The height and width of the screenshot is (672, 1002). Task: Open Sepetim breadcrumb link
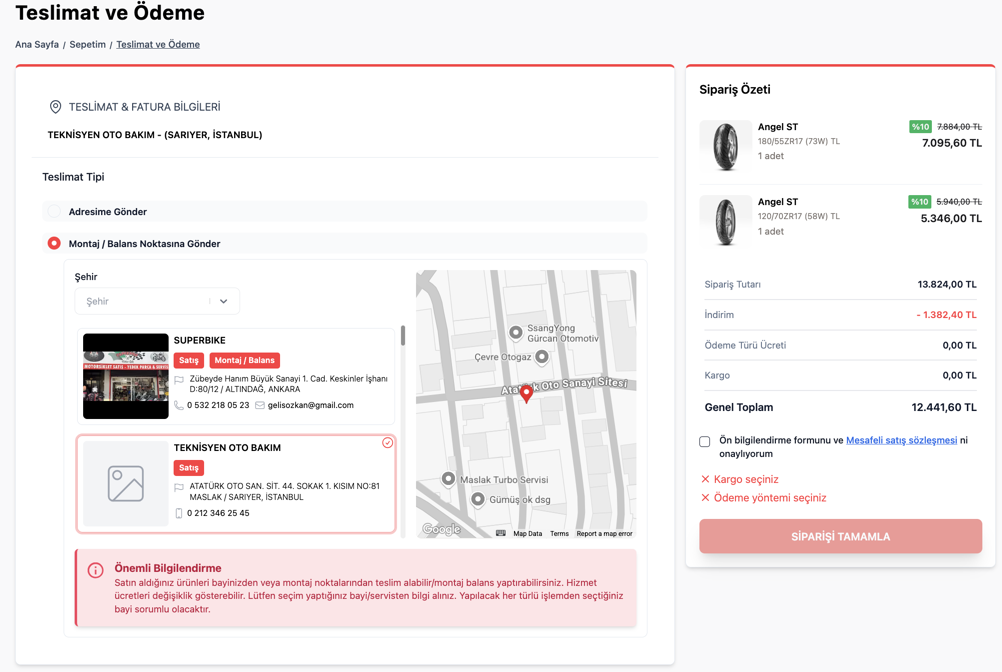87,44
